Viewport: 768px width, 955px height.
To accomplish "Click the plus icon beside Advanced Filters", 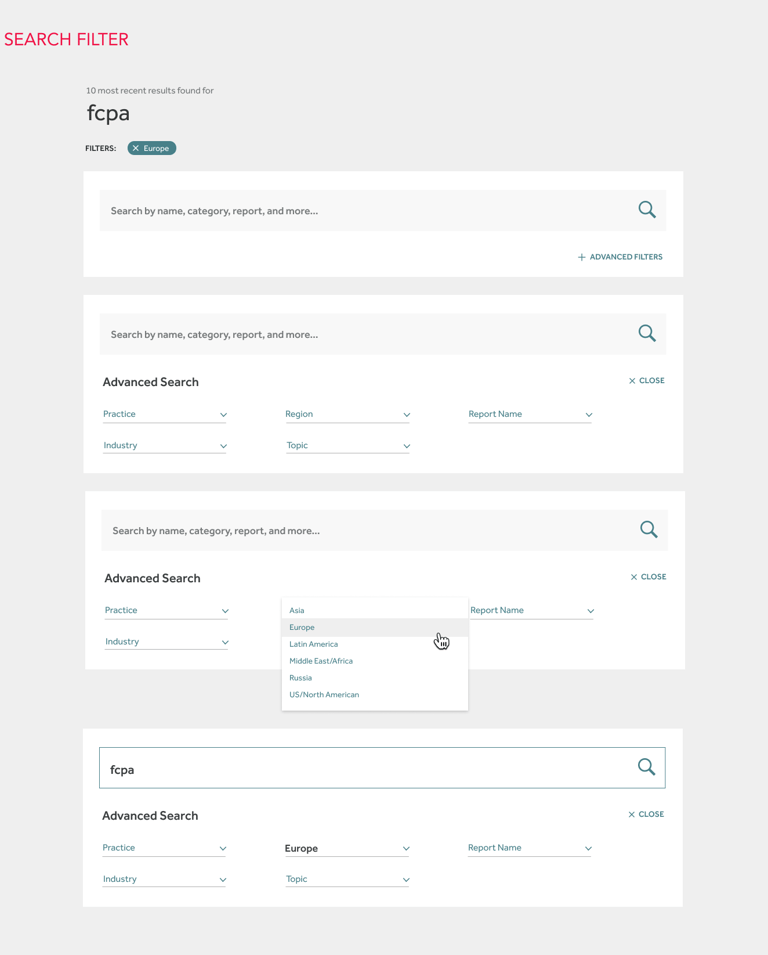I will (x=581, y=257).
